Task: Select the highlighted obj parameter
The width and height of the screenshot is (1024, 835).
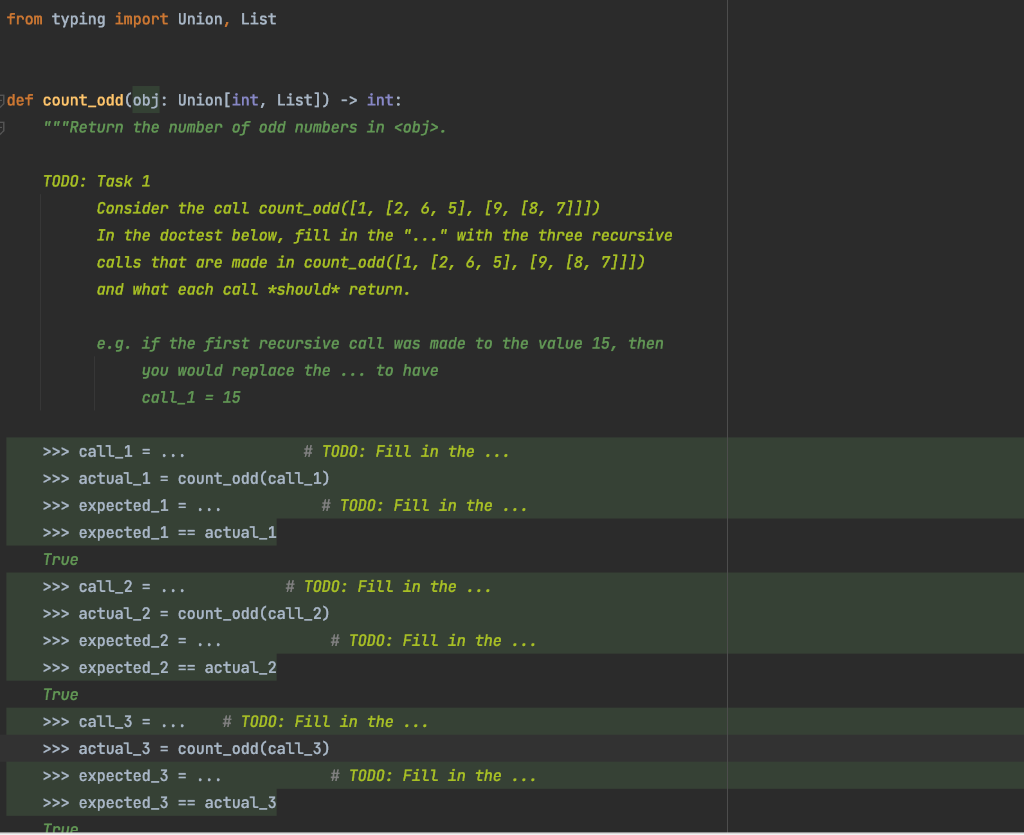Action: pos(146,100)
